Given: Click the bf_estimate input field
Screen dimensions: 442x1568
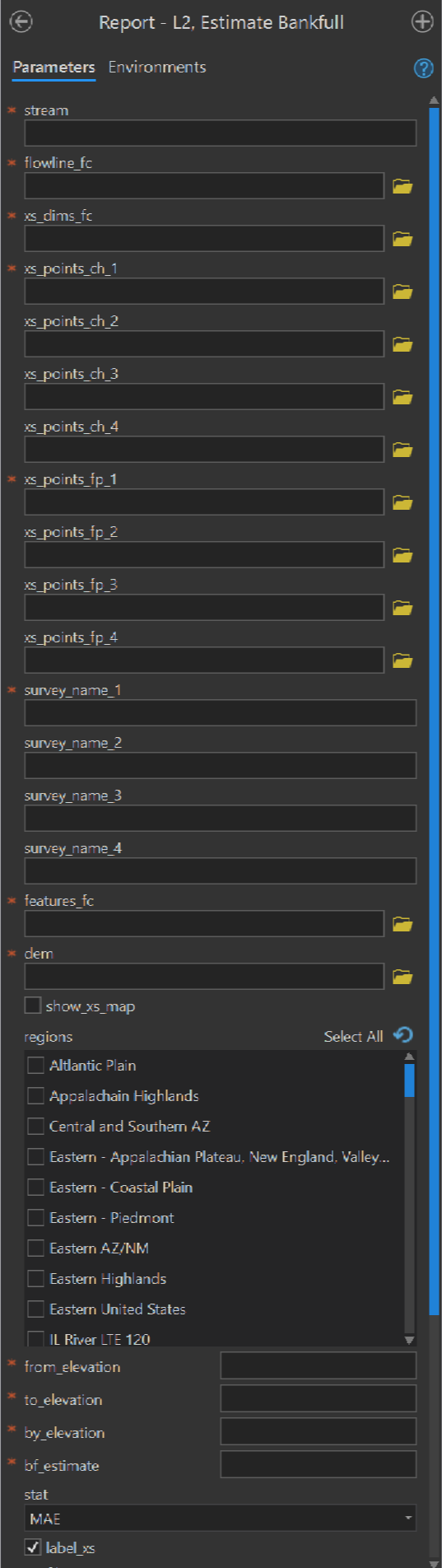Looking at the screenshot, I should coord(319,1464).
